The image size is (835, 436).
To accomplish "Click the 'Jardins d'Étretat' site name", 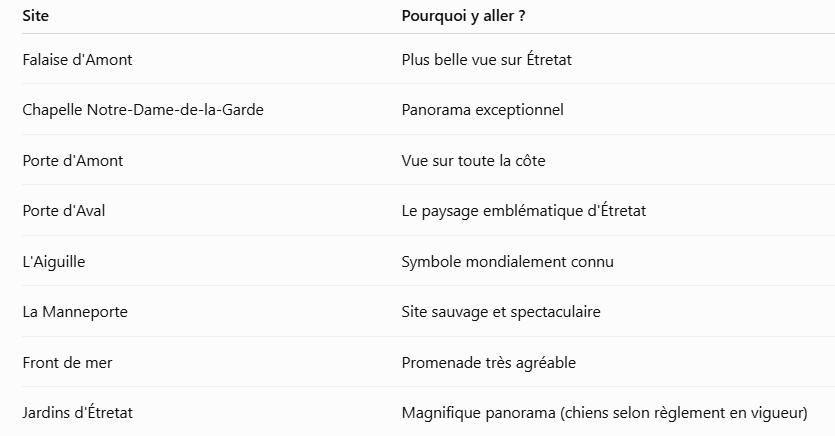I will [77, 413].
